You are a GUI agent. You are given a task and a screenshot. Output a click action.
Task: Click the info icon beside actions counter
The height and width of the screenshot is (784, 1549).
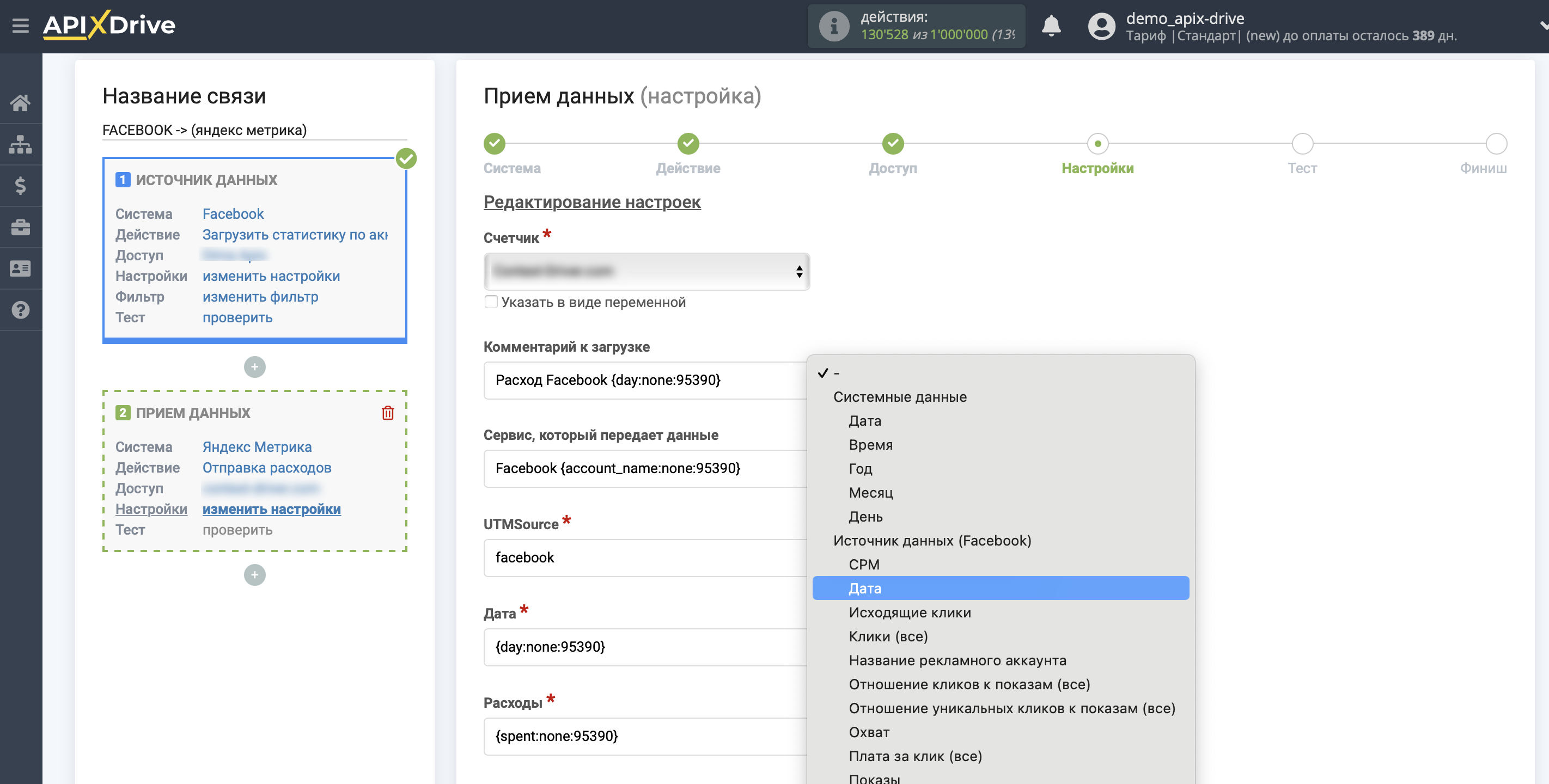(834, 26)
